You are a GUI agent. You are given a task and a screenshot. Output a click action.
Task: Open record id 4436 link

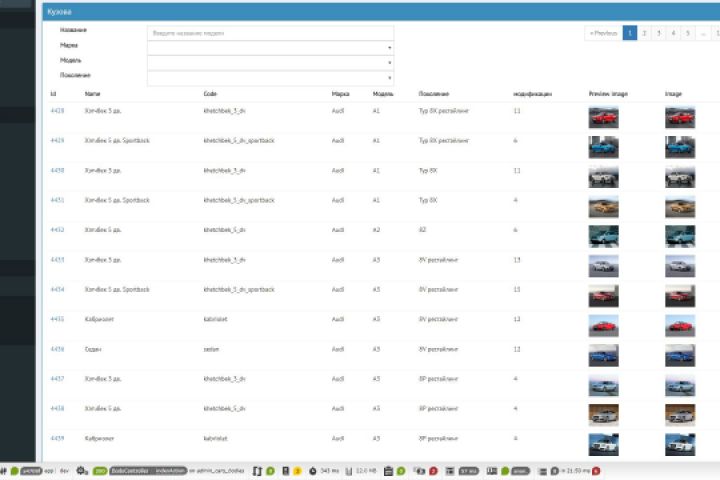pyautogui.click(x=57, y=349)
